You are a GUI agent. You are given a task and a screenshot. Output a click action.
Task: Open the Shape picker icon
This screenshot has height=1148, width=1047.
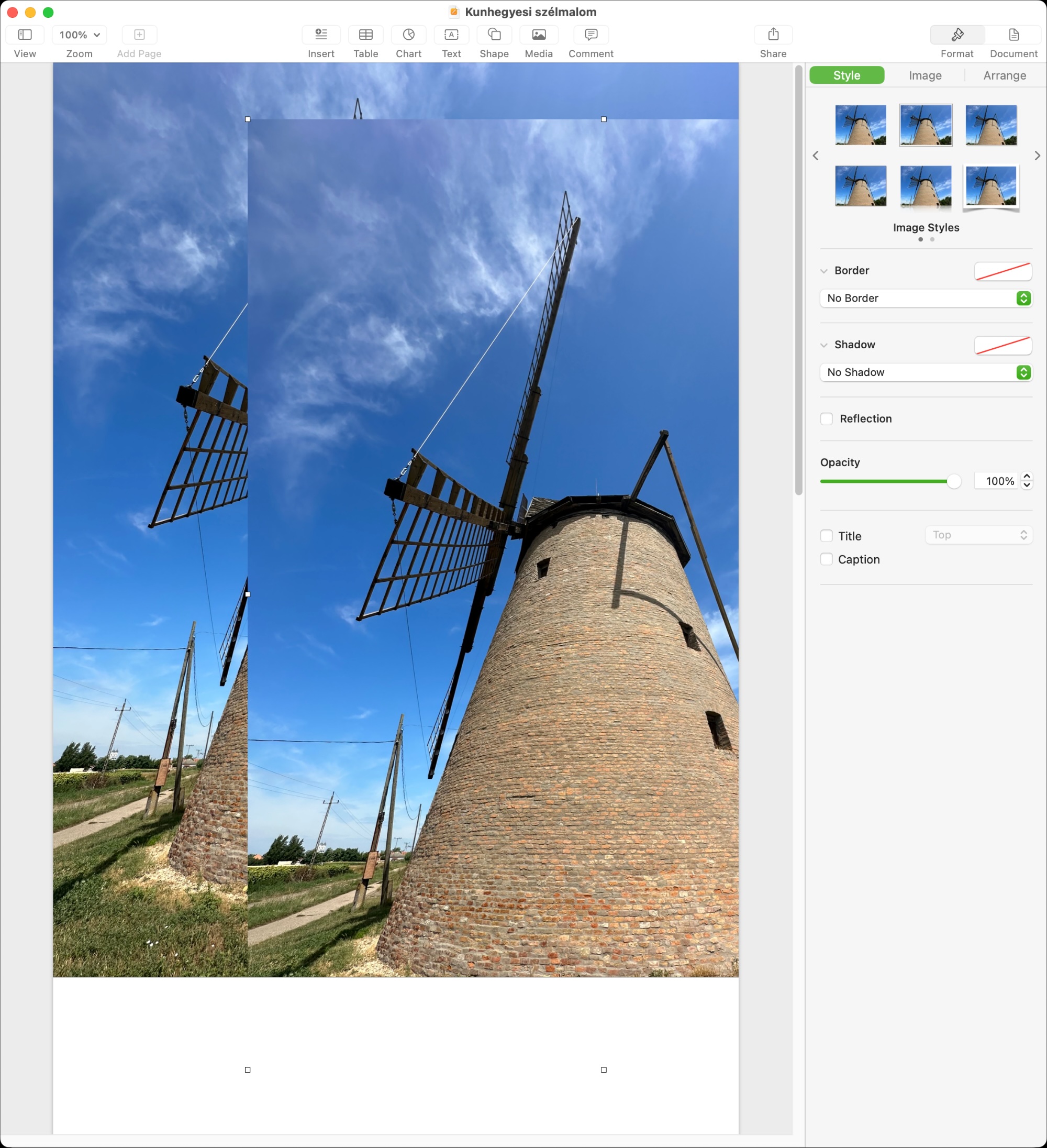coord(494,35)
